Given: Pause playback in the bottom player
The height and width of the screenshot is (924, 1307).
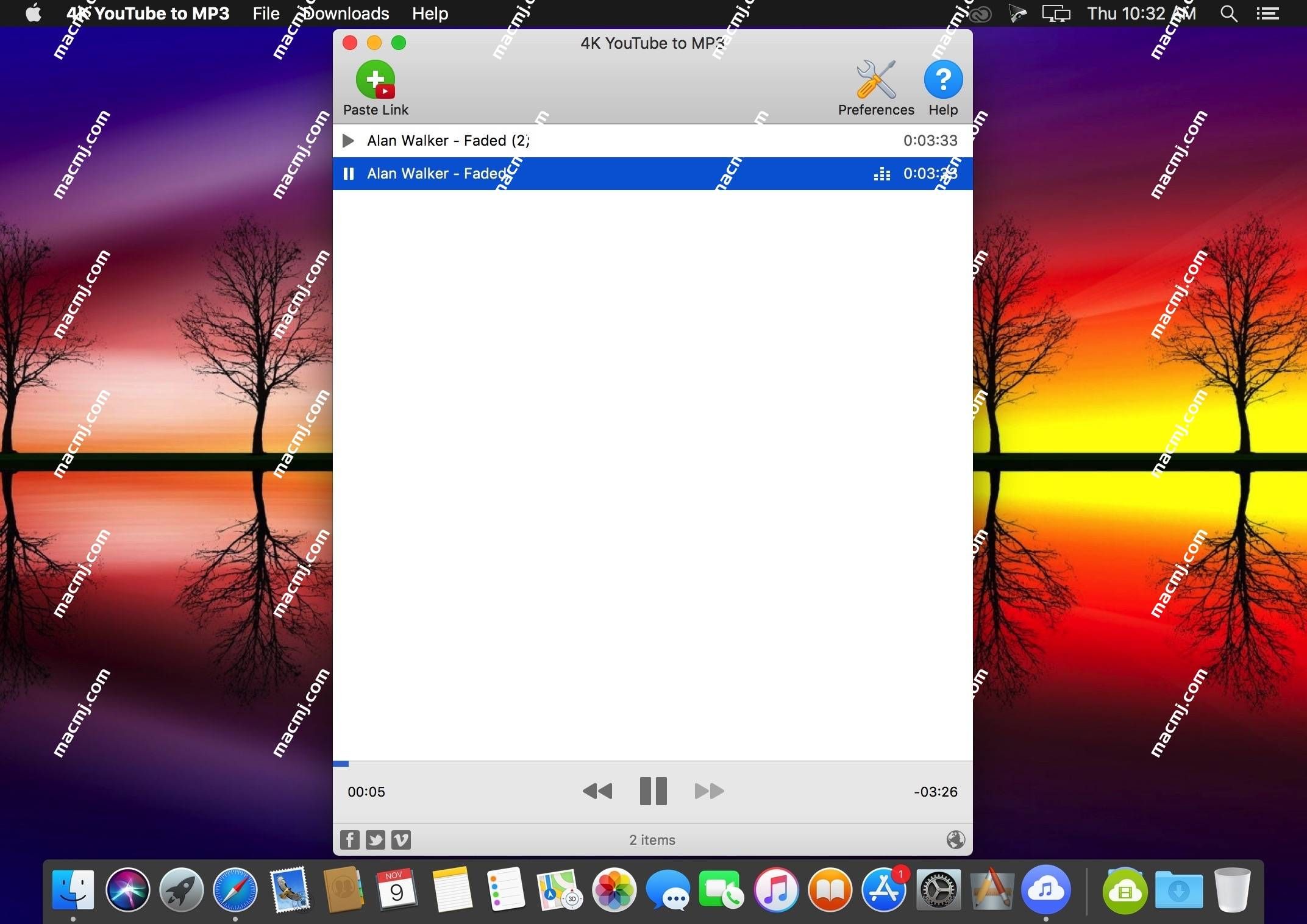Looking at the screenshot, I should (x=653, y=791).
